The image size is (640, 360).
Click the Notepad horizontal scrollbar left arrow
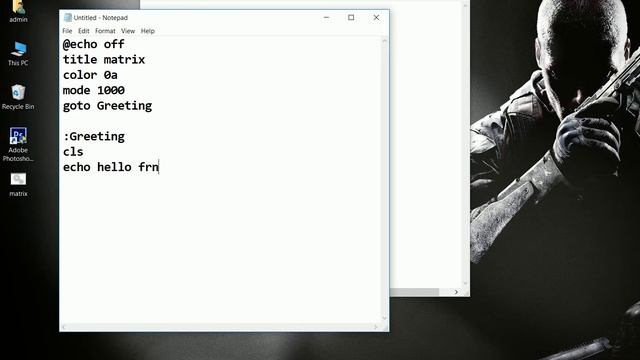[x=64, y=327]
